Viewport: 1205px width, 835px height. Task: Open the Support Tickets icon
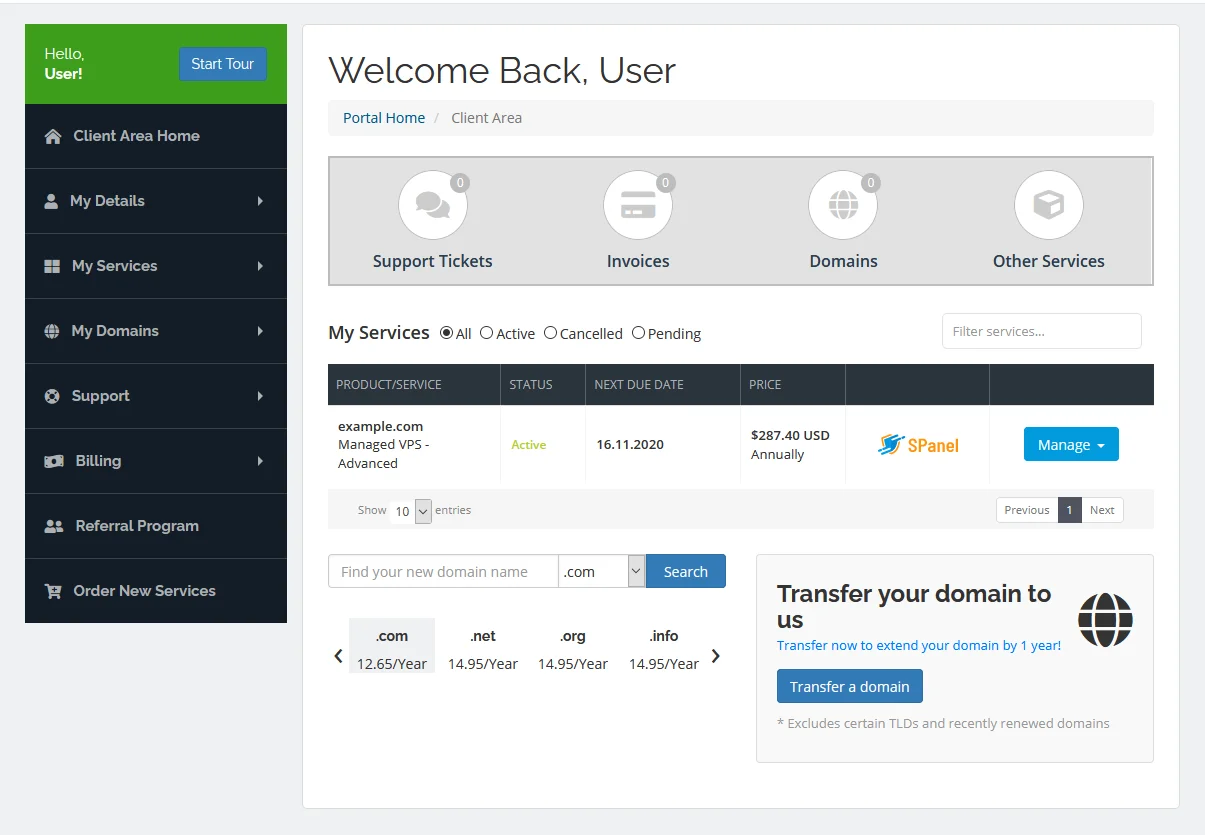click(x=433, y=204)
